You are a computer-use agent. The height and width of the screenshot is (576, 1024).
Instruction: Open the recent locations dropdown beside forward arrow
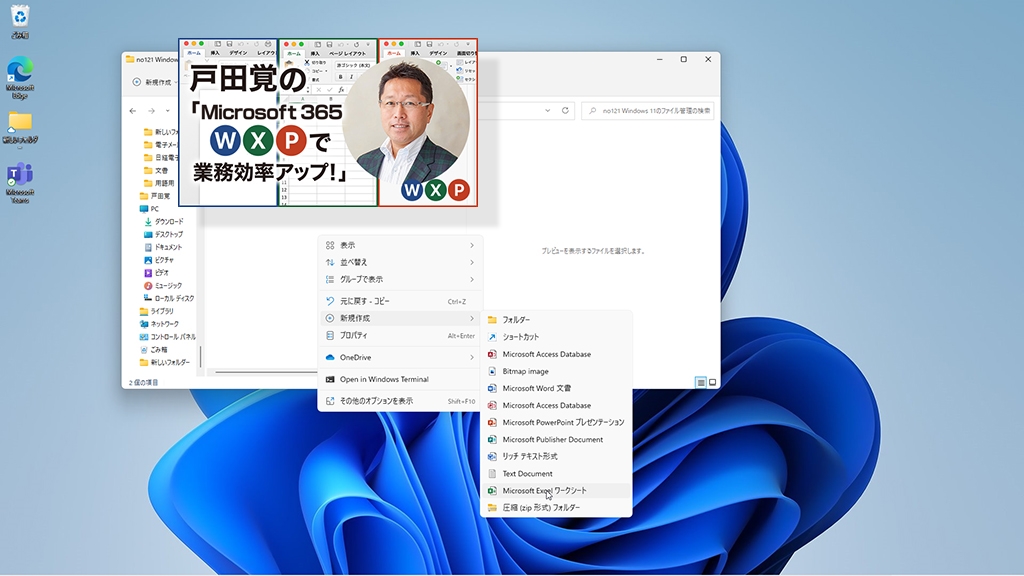[167, 111]
